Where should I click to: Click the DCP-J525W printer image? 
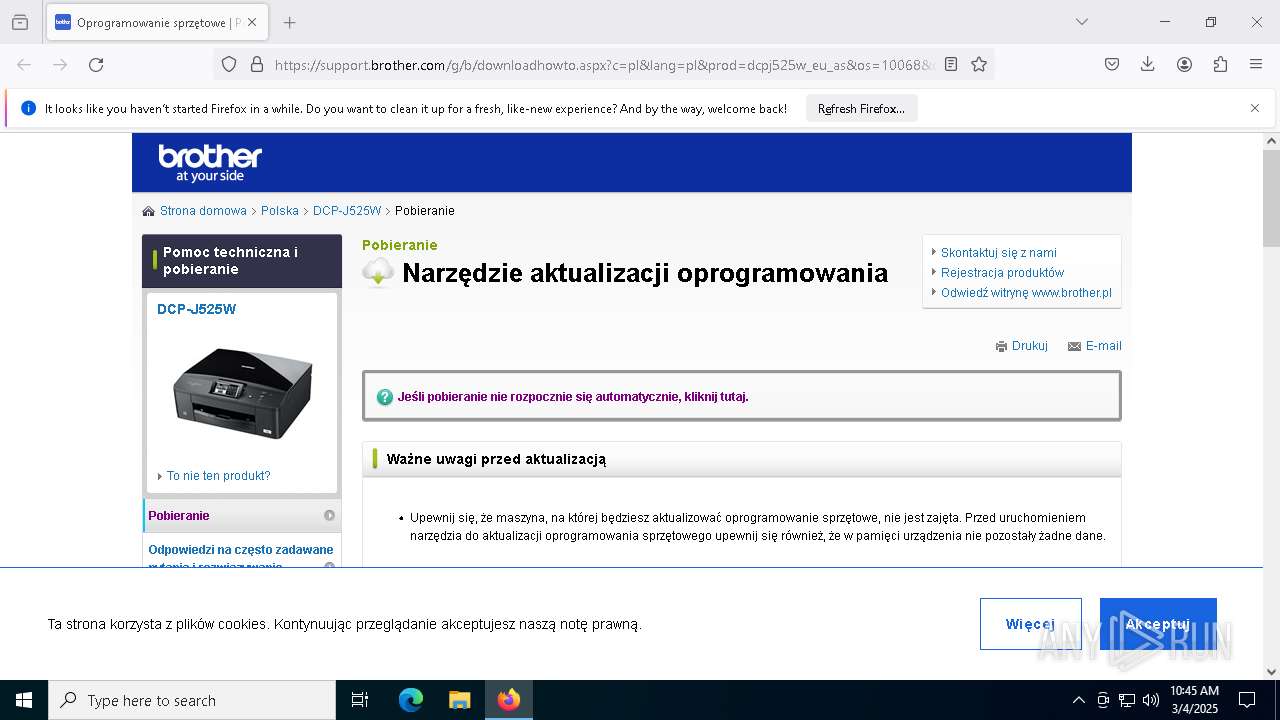(242, 393)
